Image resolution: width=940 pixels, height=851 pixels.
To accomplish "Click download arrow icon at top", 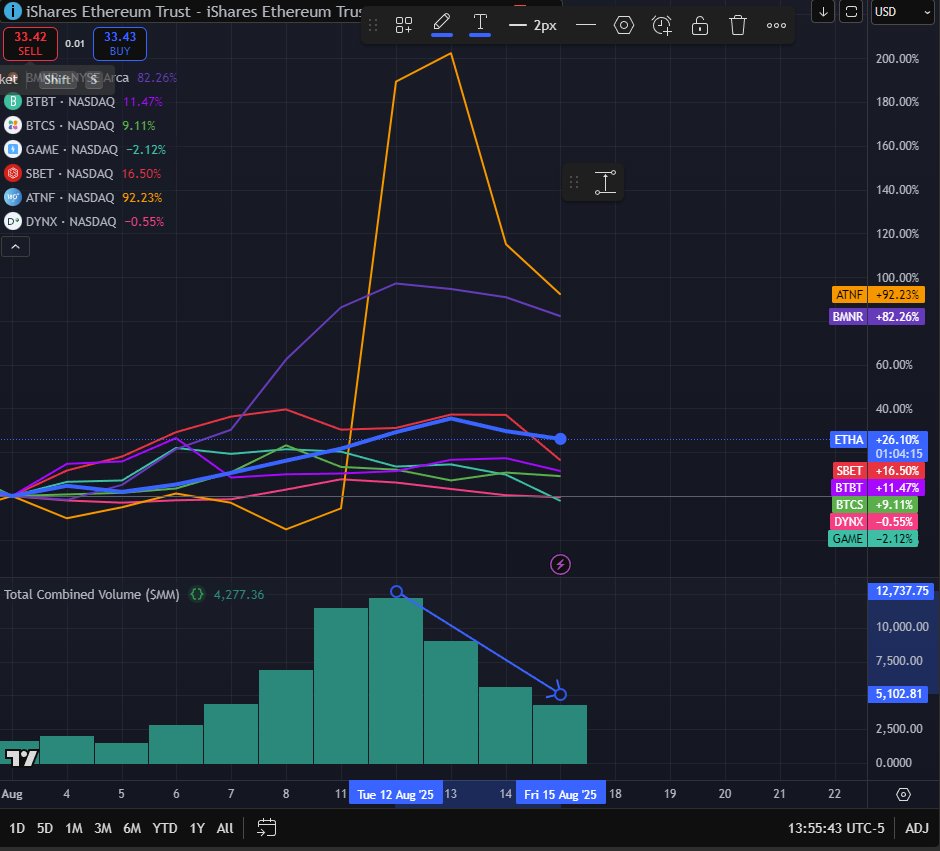I will click(823, 11).
